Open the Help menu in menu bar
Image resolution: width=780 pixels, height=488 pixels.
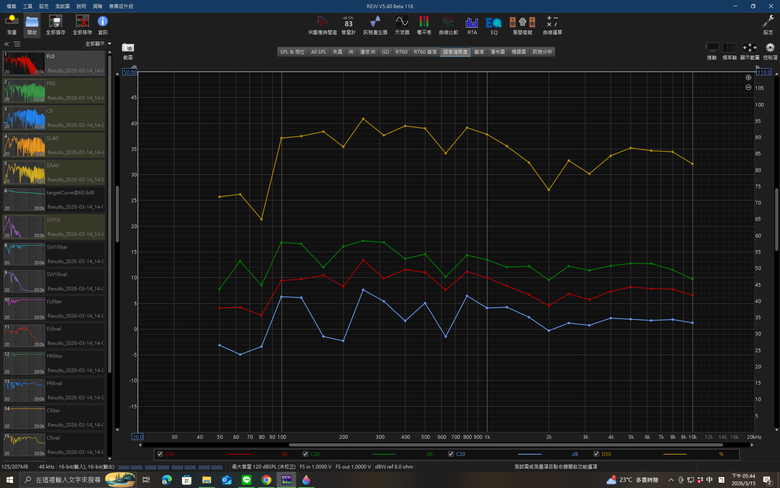click(81, 6)
